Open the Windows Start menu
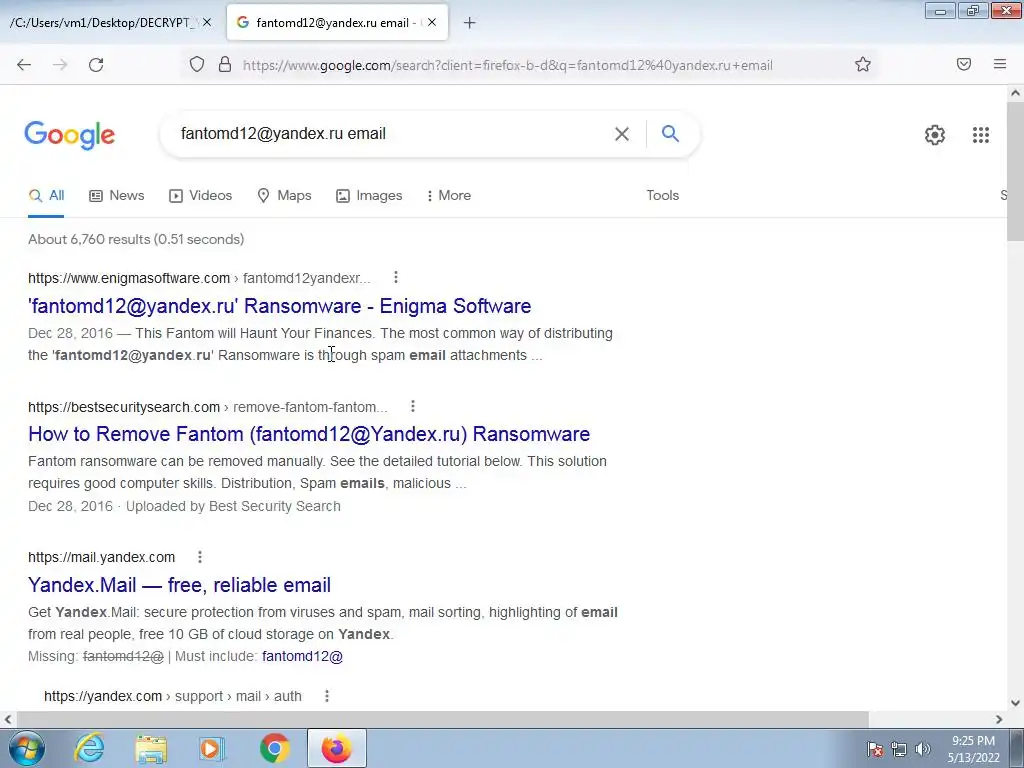Image resolution: width=1024 pixels, height=768 pixels. click(26, 748)
